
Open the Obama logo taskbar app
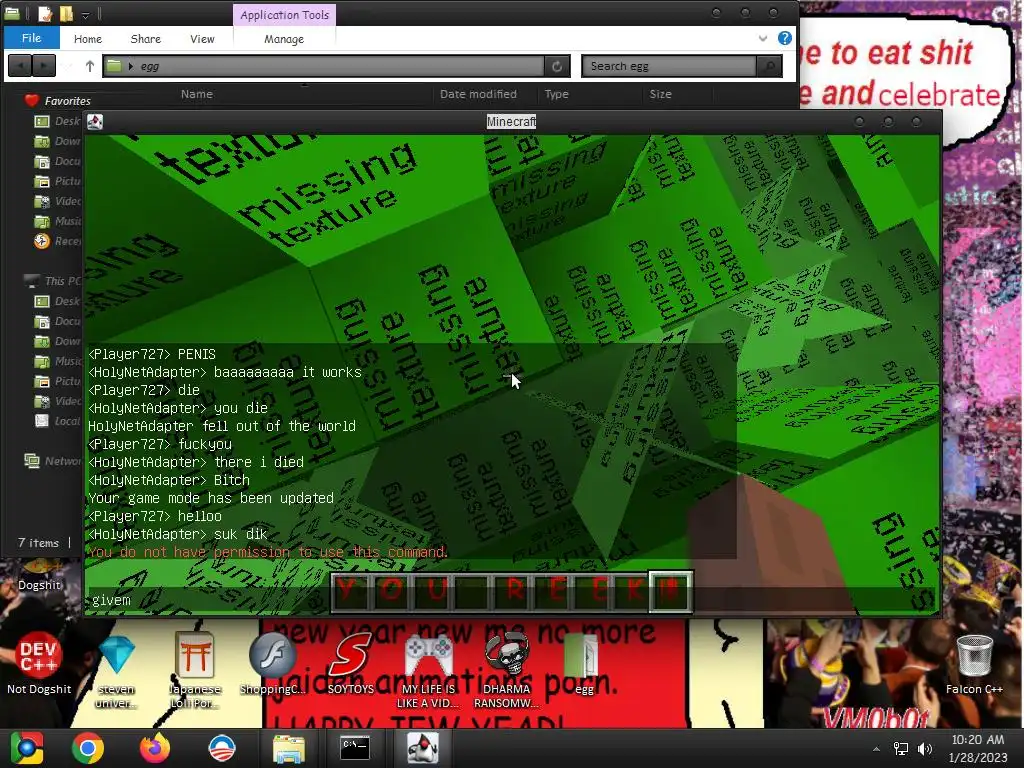point(221,748)
